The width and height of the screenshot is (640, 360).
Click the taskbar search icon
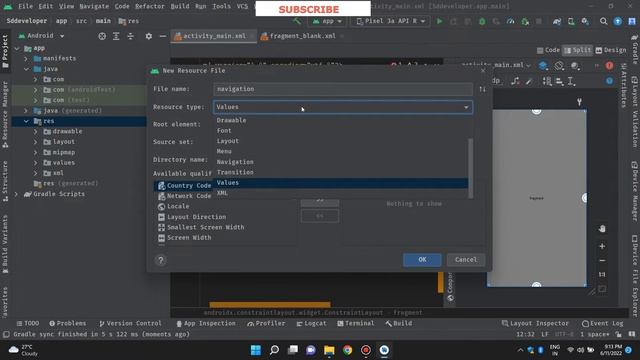[274, 350]
